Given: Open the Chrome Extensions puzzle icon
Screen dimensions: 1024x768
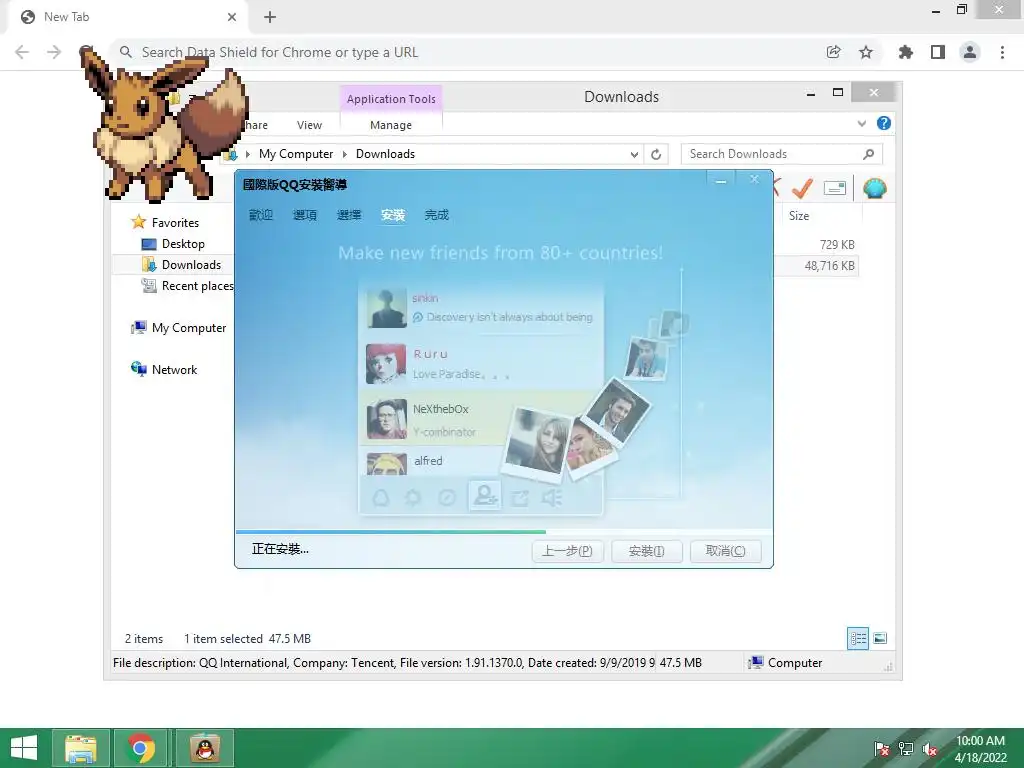Looking at the screenshot, I should click(x=905, y=52).
